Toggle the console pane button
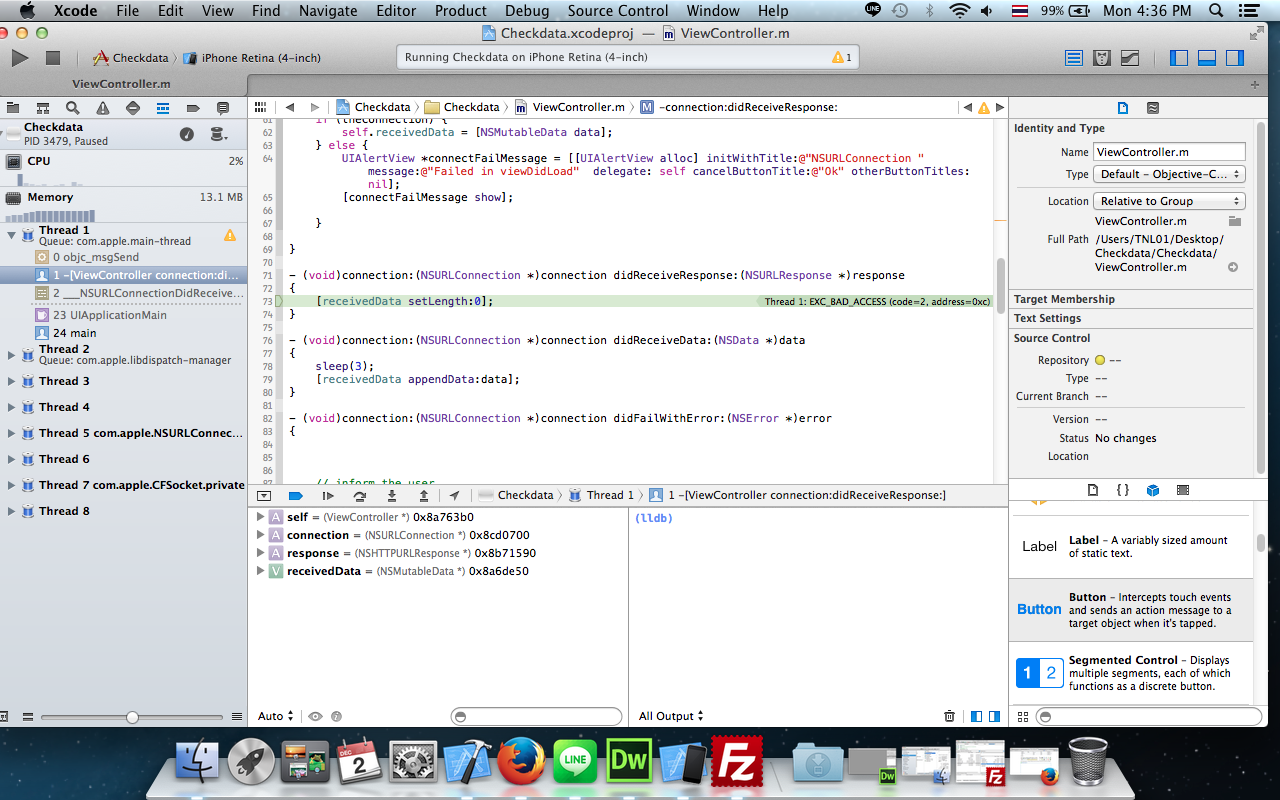 pos(994,716)
